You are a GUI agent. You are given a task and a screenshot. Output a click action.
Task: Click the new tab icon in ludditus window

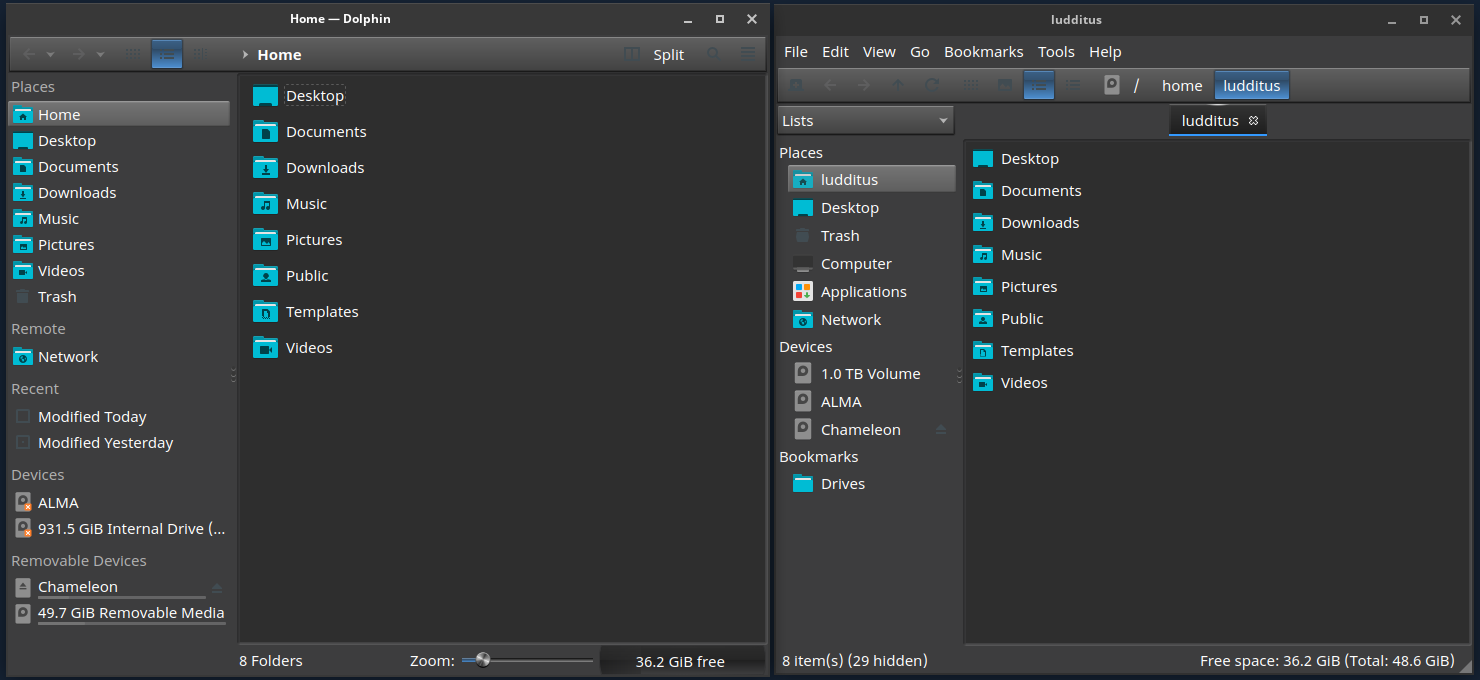tap(796, 86)
